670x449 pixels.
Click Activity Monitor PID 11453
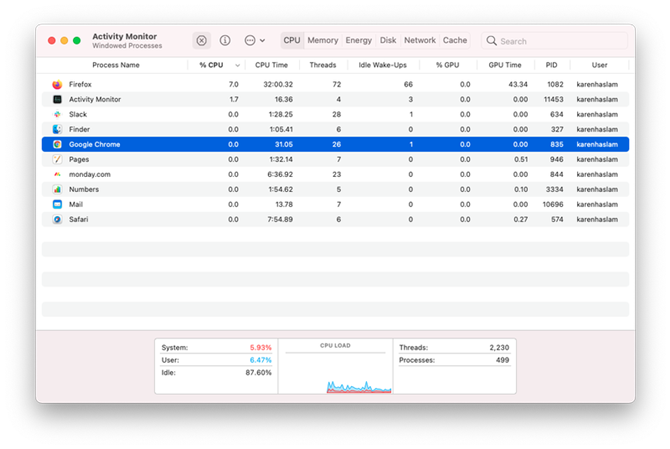tap(553, 100)
